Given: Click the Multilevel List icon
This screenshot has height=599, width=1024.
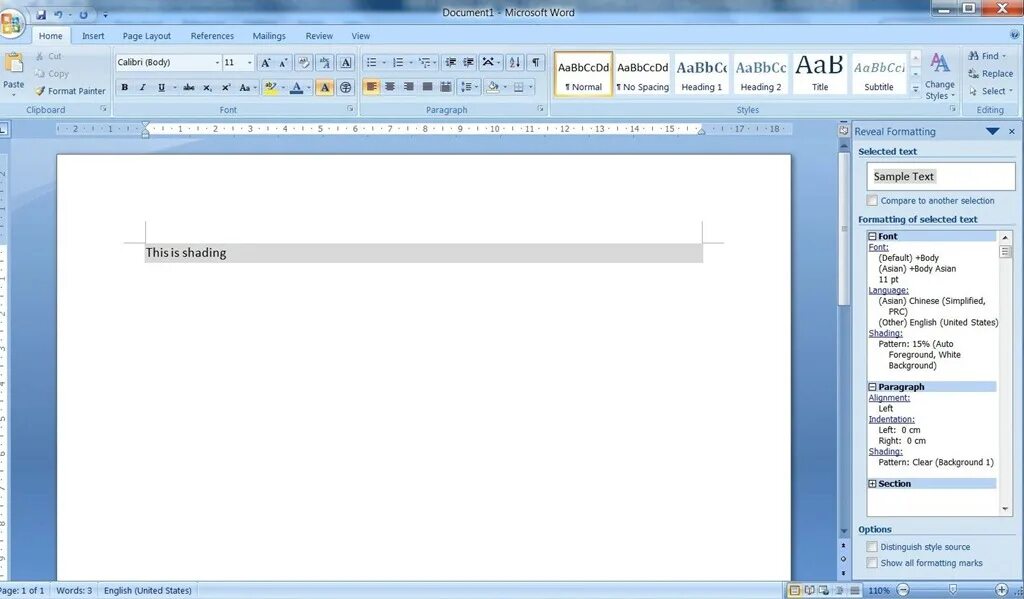Looking at the screenshot, I should [424, 63].
